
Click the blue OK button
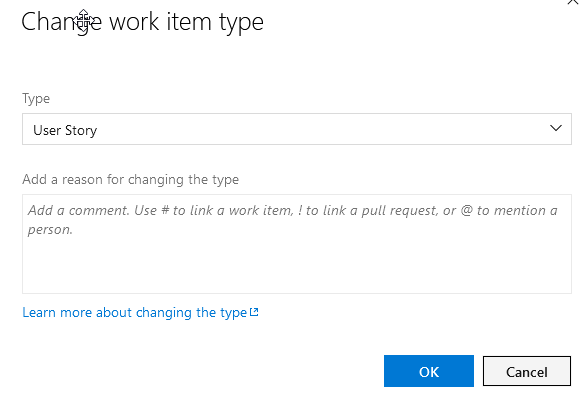coord(429,371)
